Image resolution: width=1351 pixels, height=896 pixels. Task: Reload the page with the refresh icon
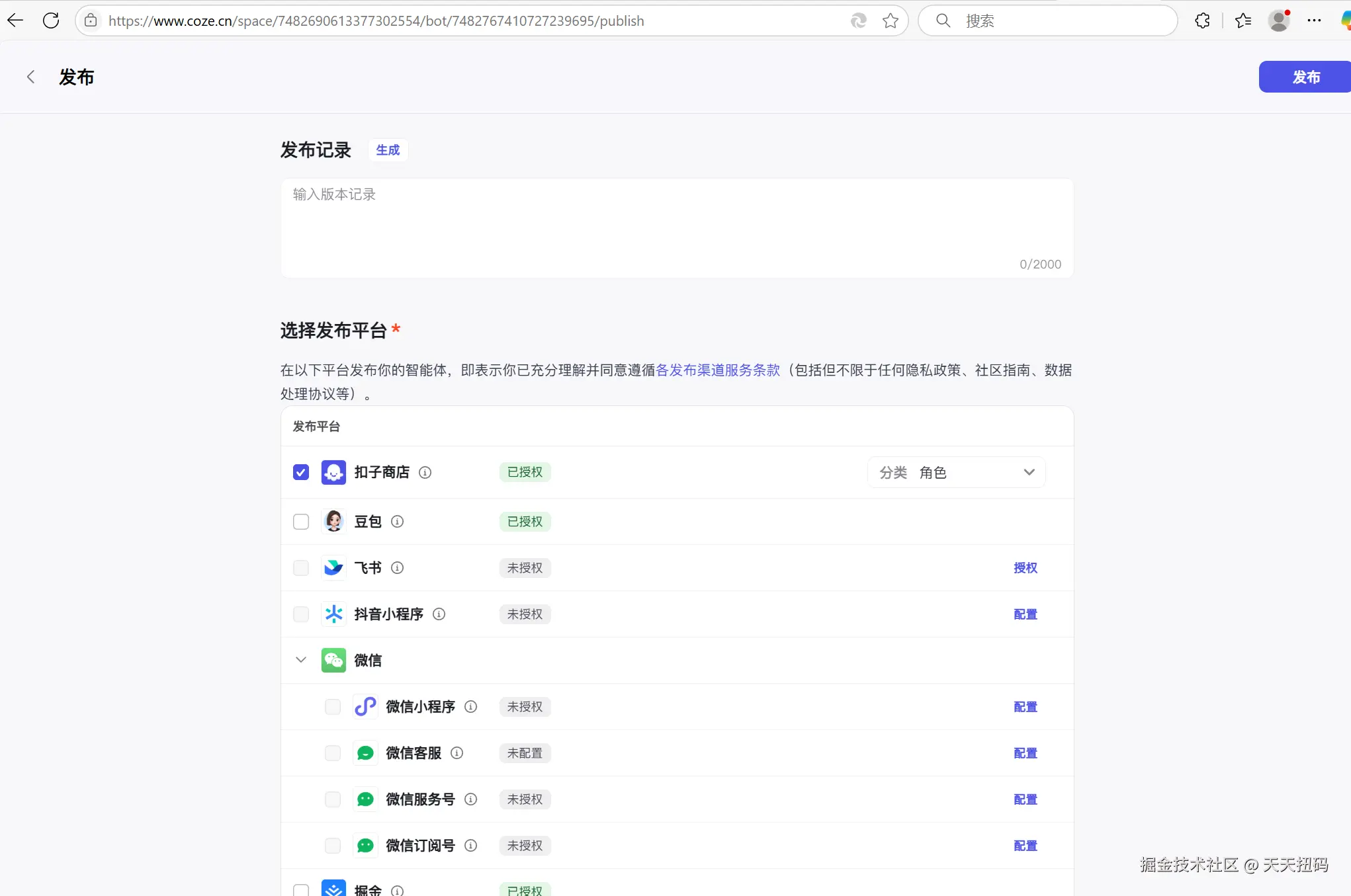pyautogui.click(x=51, y=20)
